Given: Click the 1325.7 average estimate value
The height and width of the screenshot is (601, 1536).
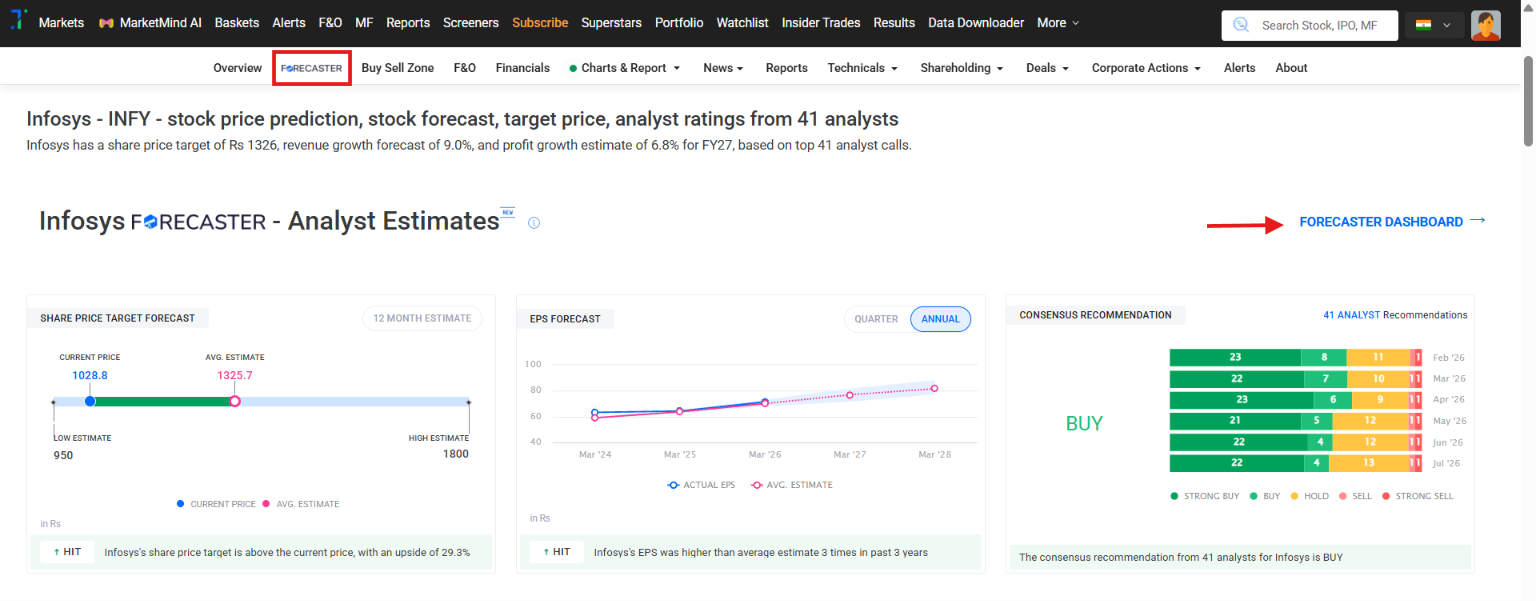Looking at the screenshot, I should click(235, 375).
